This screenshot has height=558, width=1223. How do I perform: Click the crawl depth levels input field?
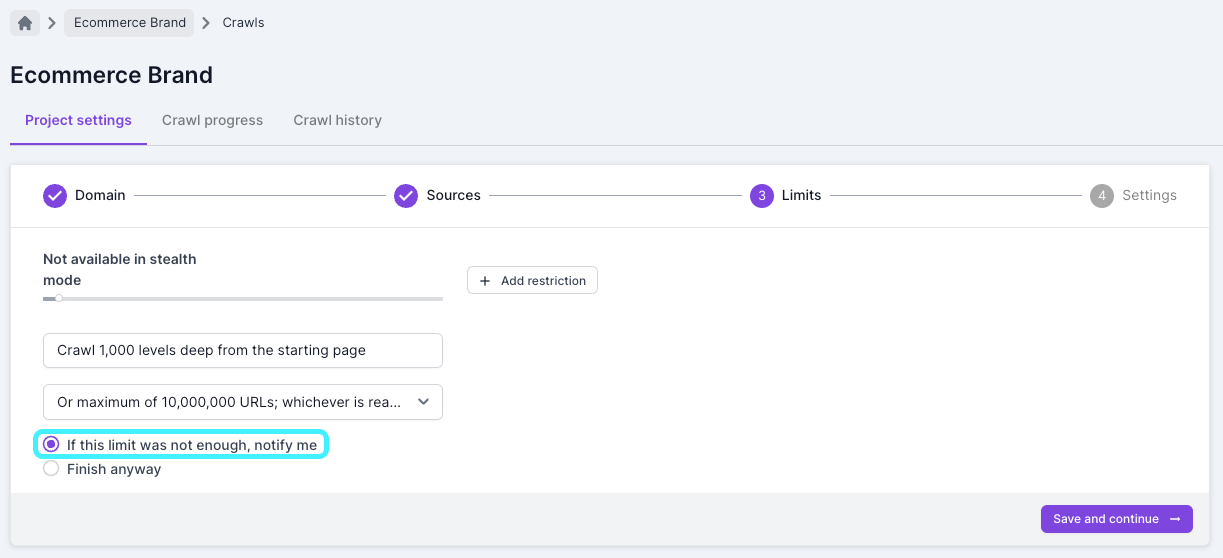click(242, 350)
